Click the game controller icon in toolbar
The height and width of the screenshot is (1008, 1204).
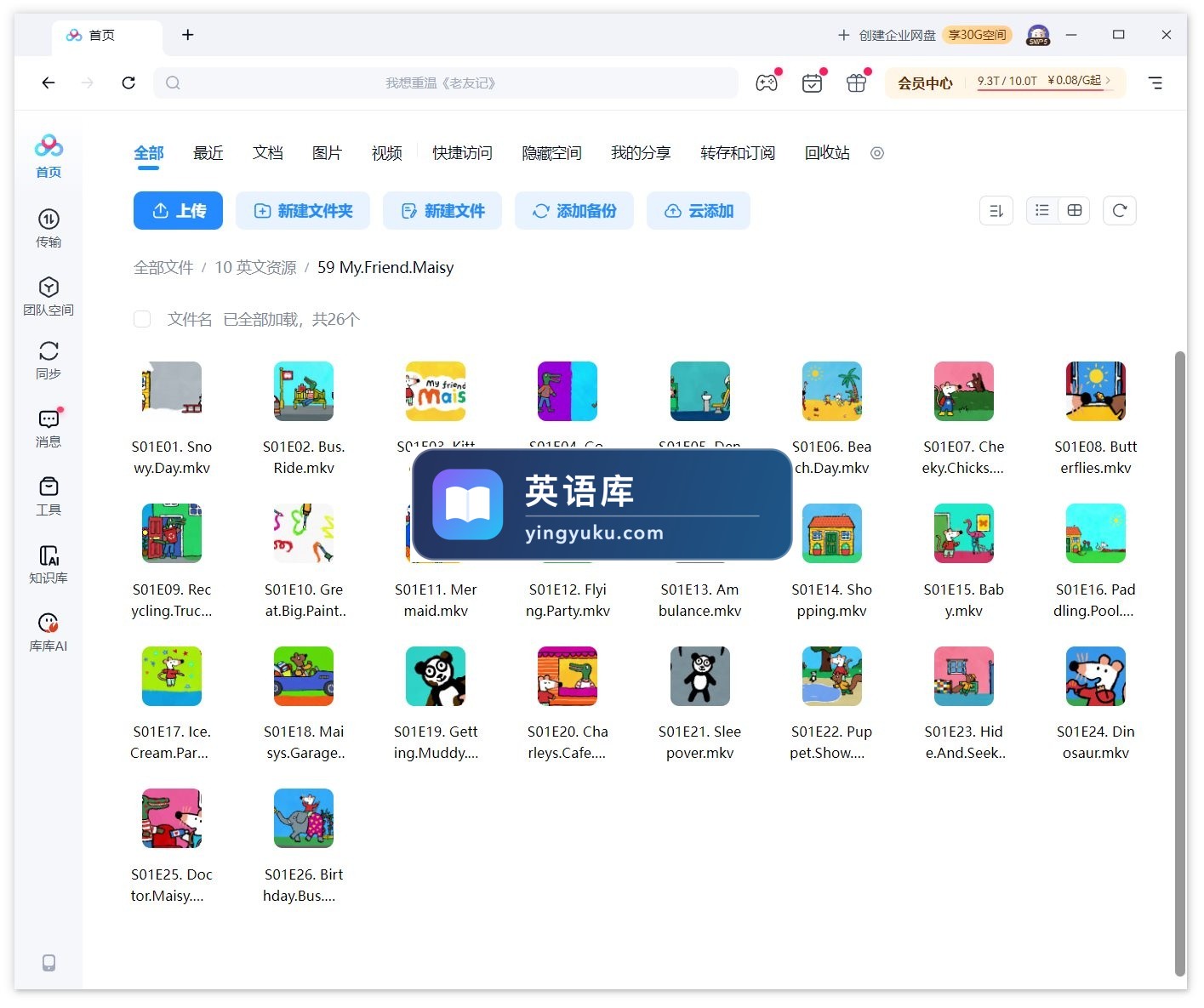point(767,83)
